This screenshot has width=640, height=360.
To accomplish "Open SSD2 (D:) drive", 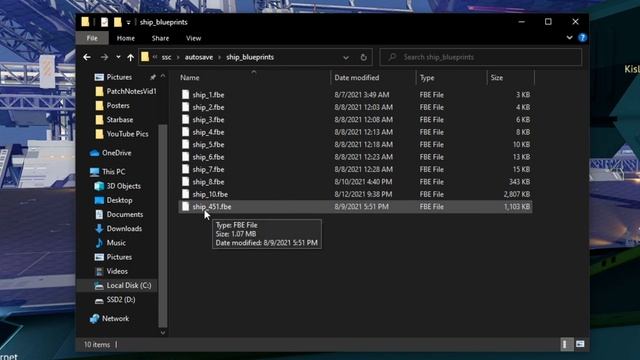I will 121,300.
